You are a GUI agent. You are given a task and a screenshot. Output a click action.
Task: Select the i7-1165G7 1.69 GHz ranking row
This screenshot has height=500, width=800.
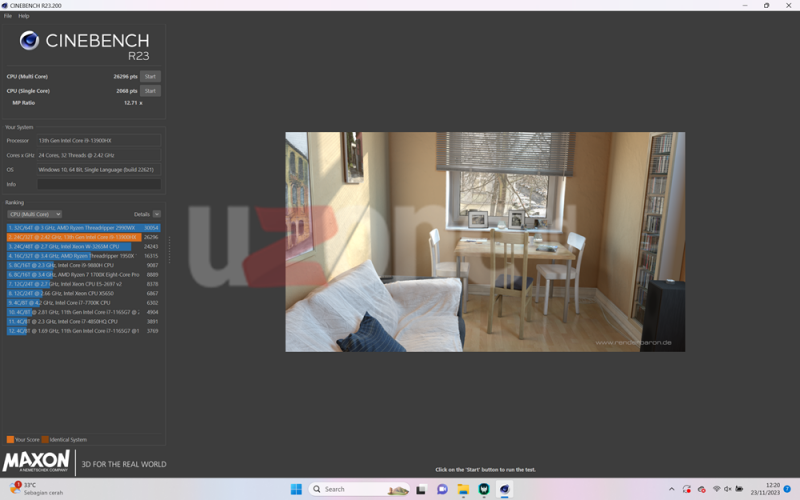[83, 331]
